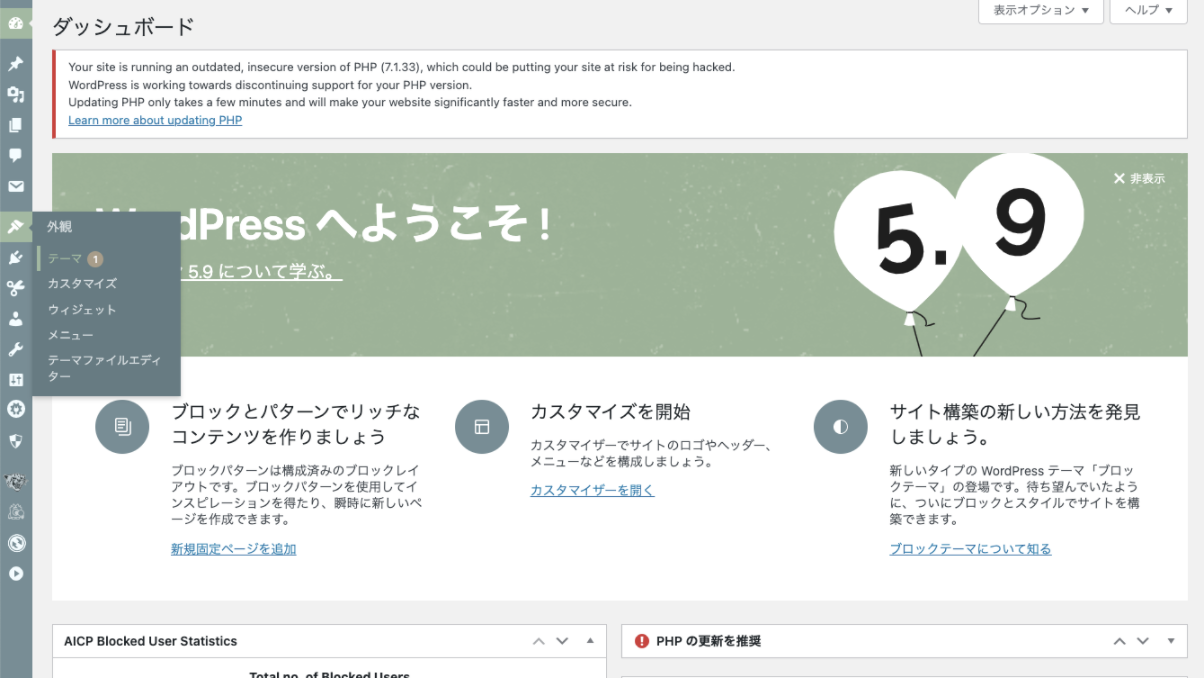This screenshot has height=678, width=1204.
Task: Toggle the PHP の更新を推奨 panel
Action: [1171, 641]
